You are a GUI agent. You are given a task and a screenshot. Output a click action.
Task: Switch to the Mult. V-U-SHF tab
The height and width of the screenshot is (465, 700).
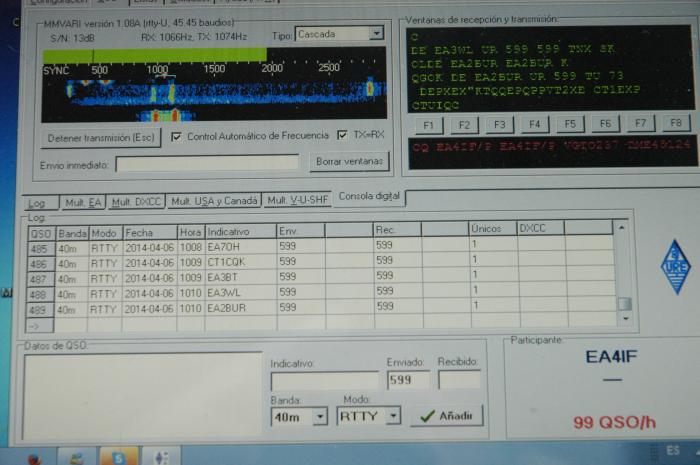297,200
